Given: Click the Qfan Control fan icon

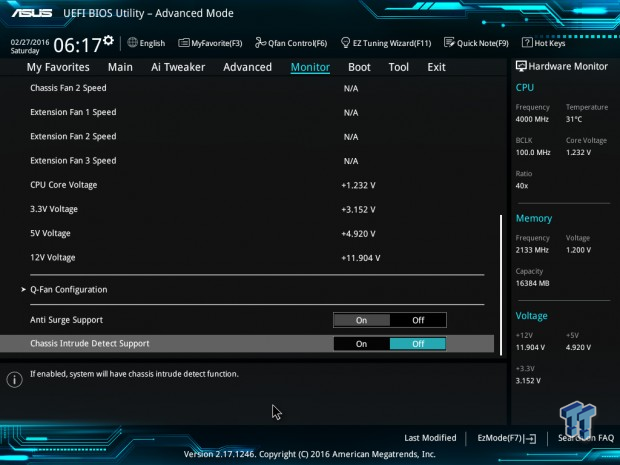Looking at the screenshot, I should point(260,43).
